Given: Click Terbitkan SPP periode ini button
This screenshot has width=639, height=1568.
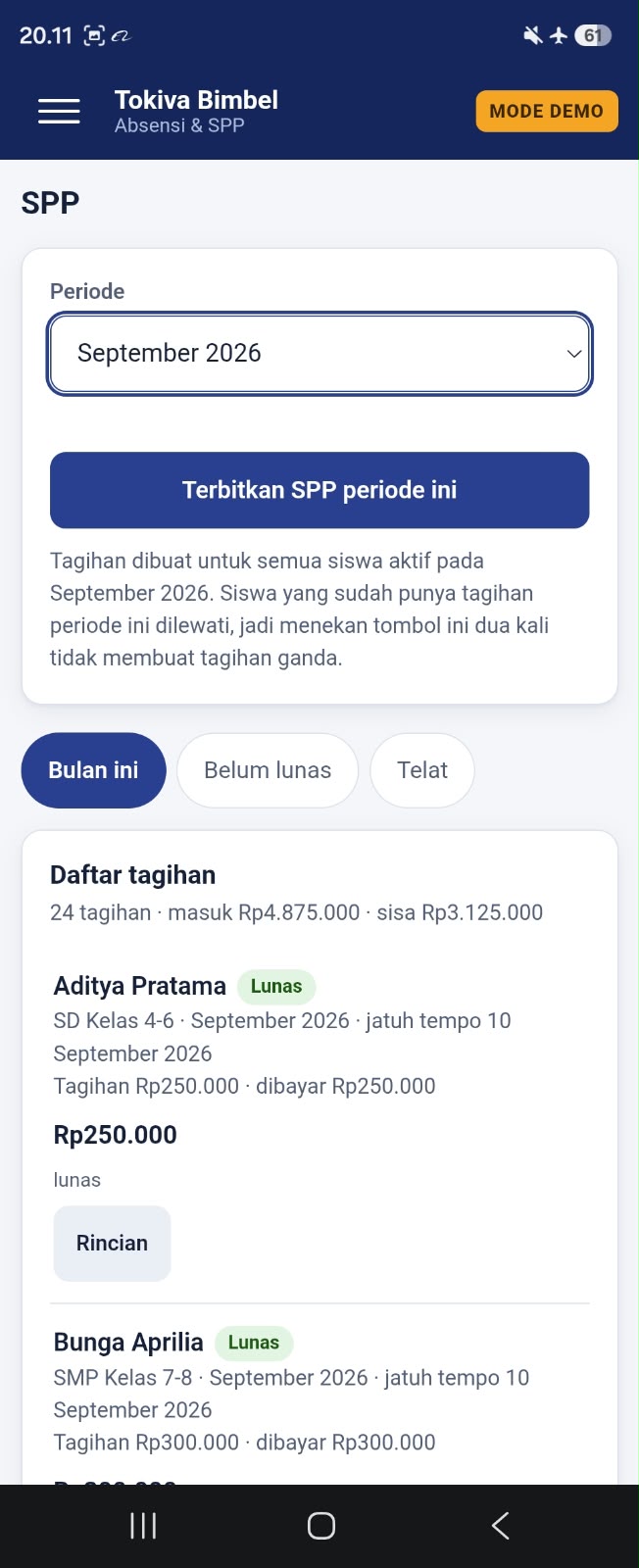Looking at the screenshot, I should pyautogui.click(x=319, y=490).
